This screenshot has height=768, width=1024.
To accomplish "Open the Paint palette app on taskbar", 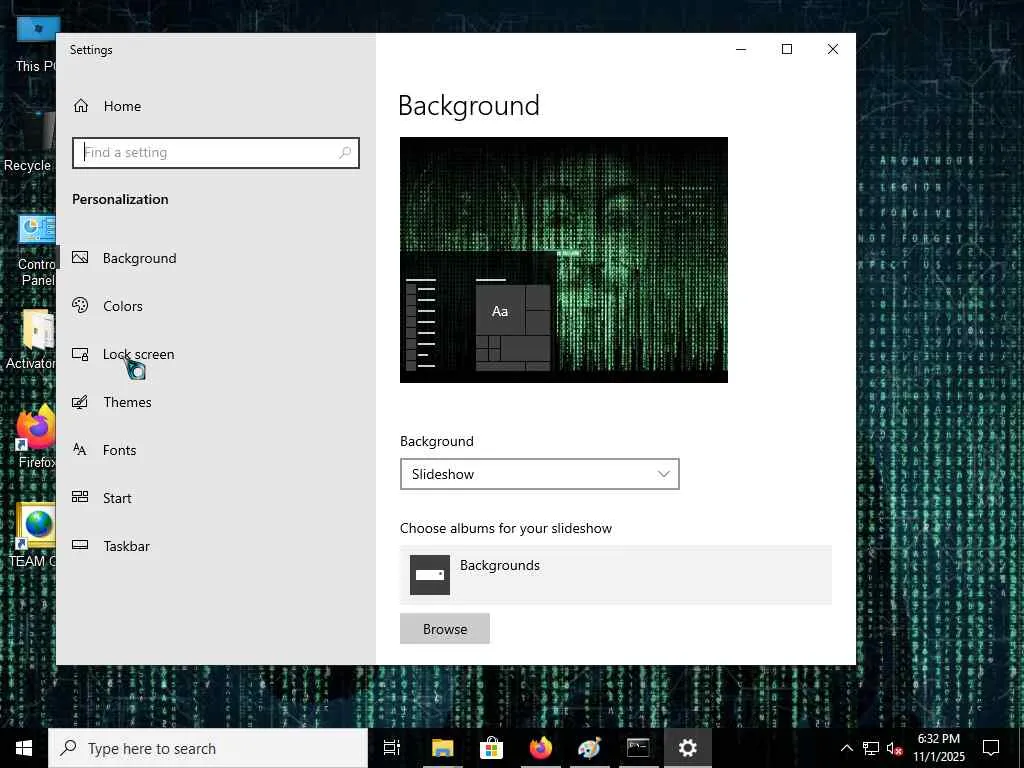I will pyautogui.click(x=589, y=748).
